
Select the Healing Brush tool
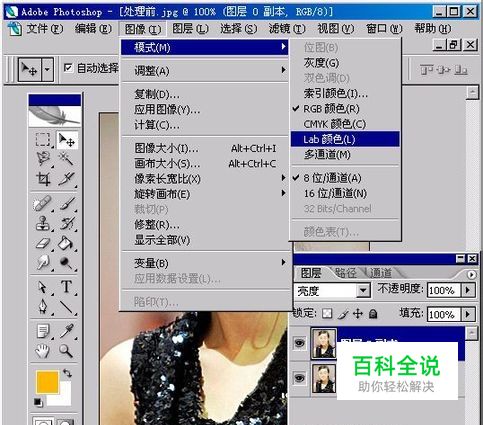click(43, 203)
